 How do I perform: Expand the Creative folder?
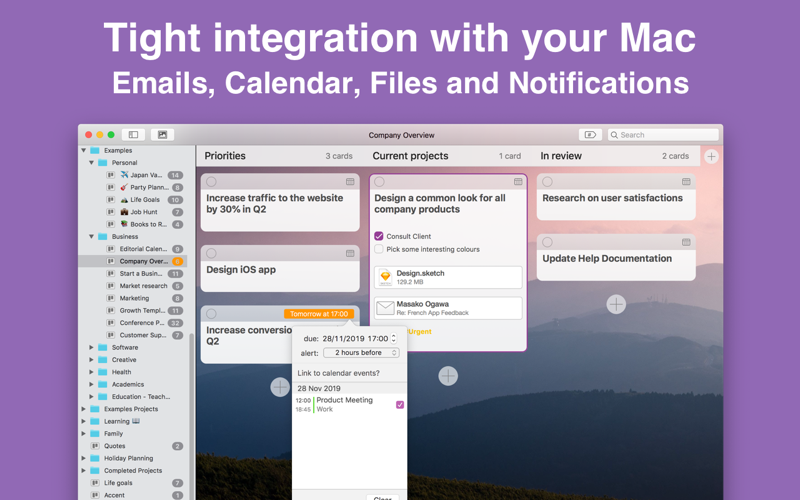pos(91,360)
